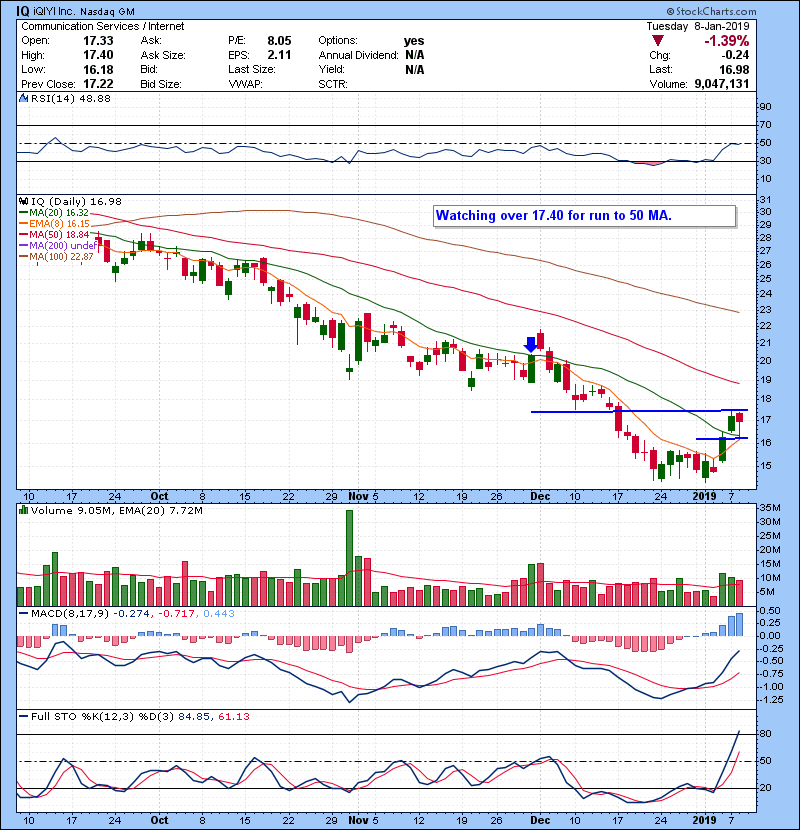This screenshot has width=800, height=830.
Task: Click the SCTR label
Action: point(333,84)
